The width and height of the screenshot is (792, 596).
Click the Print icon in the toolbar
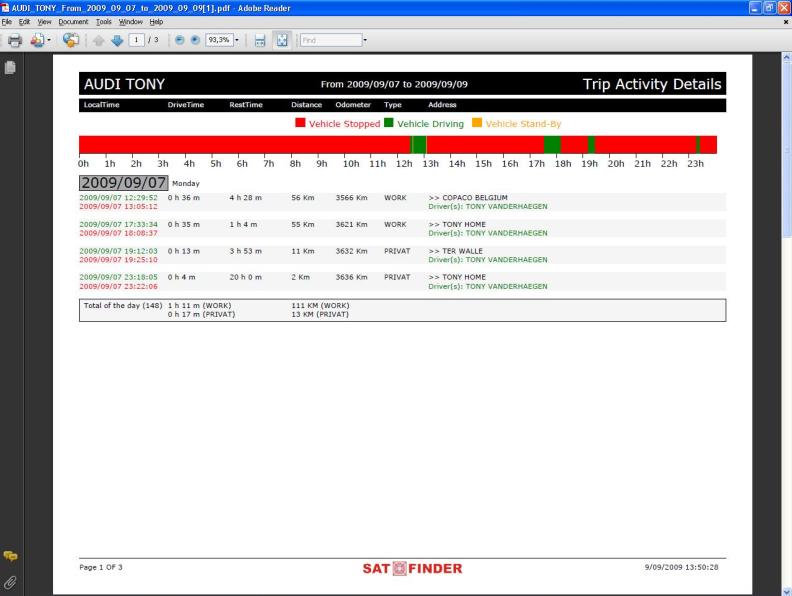(x=15, y=40)
